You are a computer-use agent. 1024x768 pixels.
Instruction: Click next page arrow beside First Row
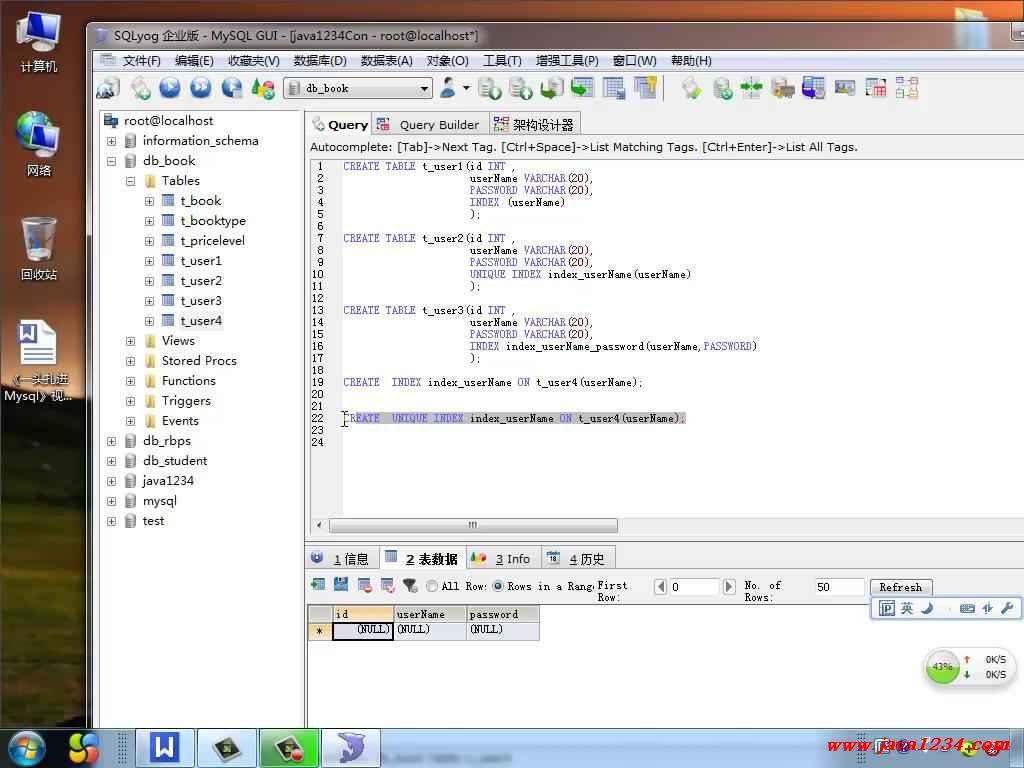click(729, 586)
